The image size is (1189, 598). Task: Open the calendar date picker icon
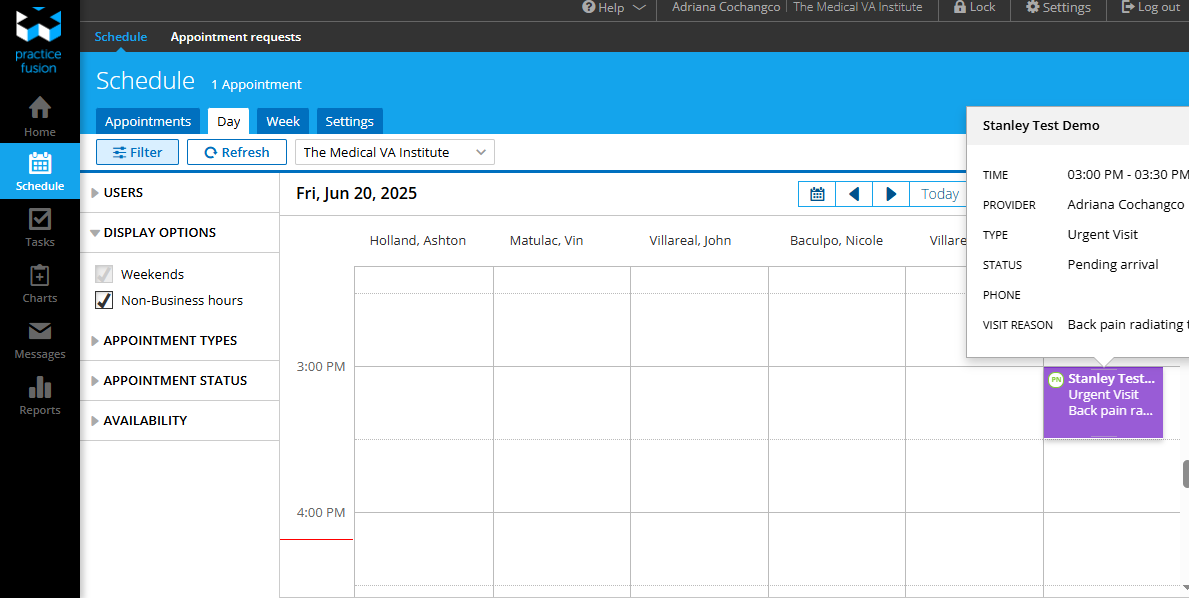(817, 194)
